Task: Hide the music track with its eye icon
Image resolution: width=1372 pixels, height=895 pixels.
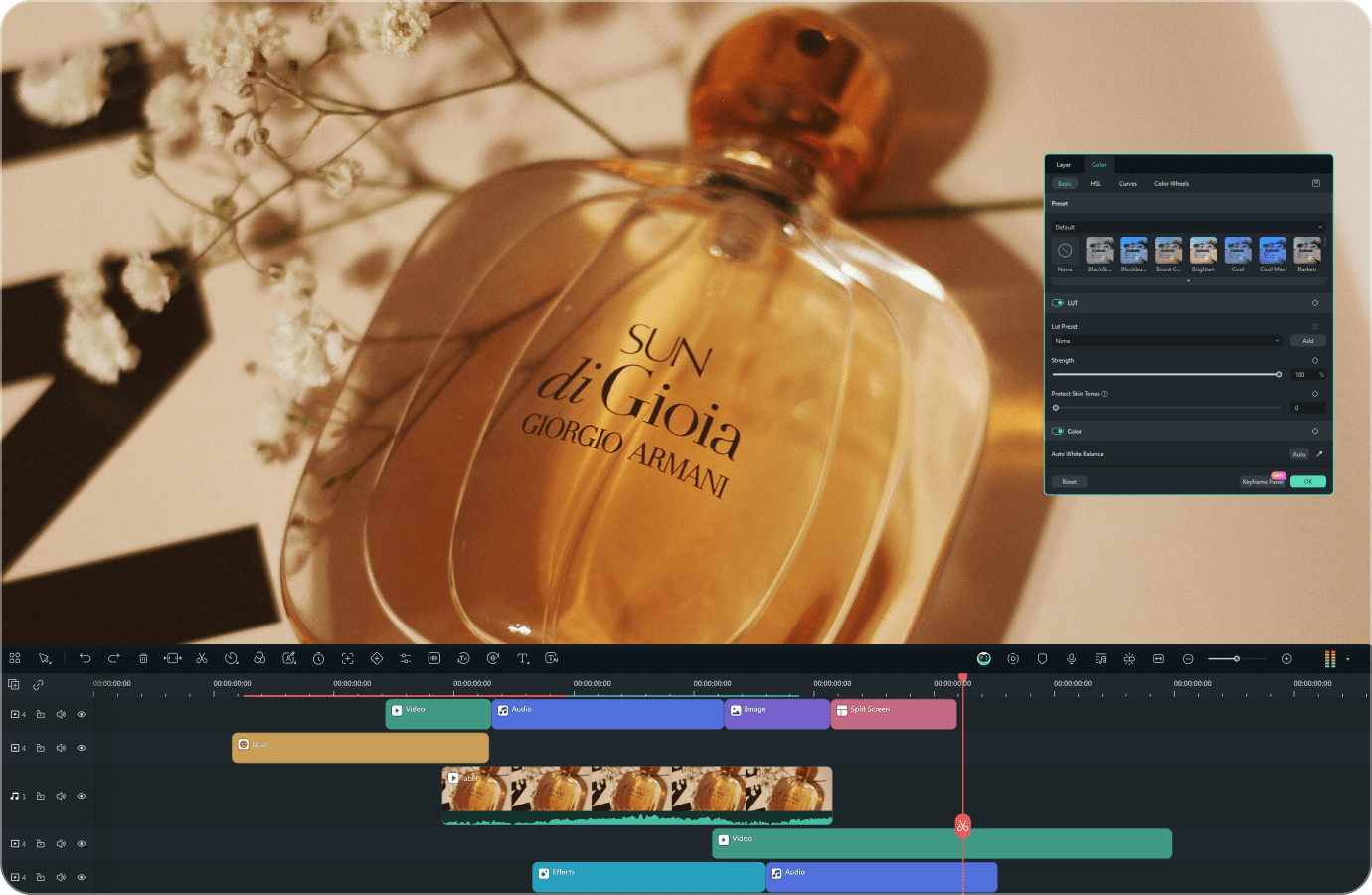Action: [x=82, y=796]
